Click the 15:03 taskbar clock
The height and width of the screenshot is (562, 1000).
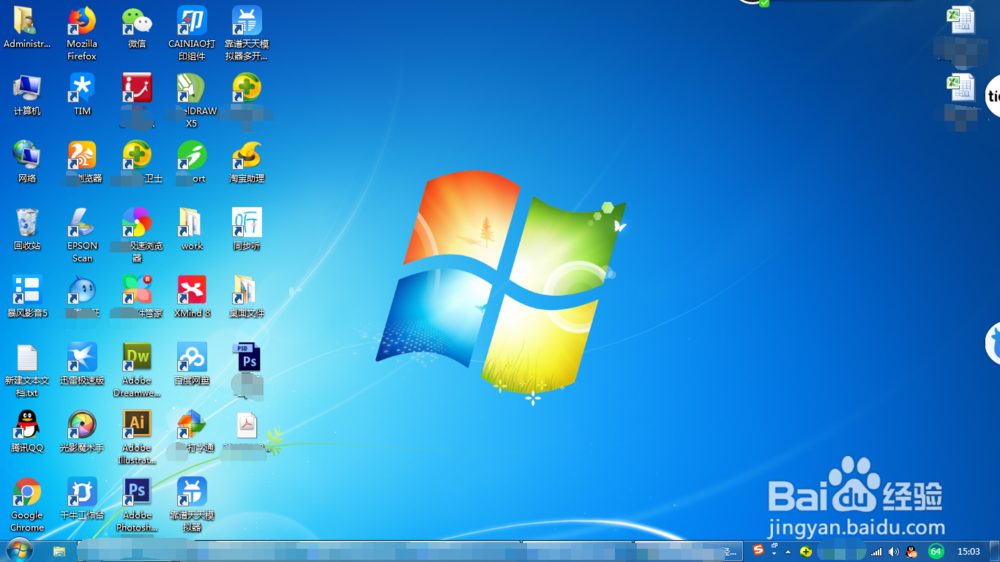coord(968,551)
